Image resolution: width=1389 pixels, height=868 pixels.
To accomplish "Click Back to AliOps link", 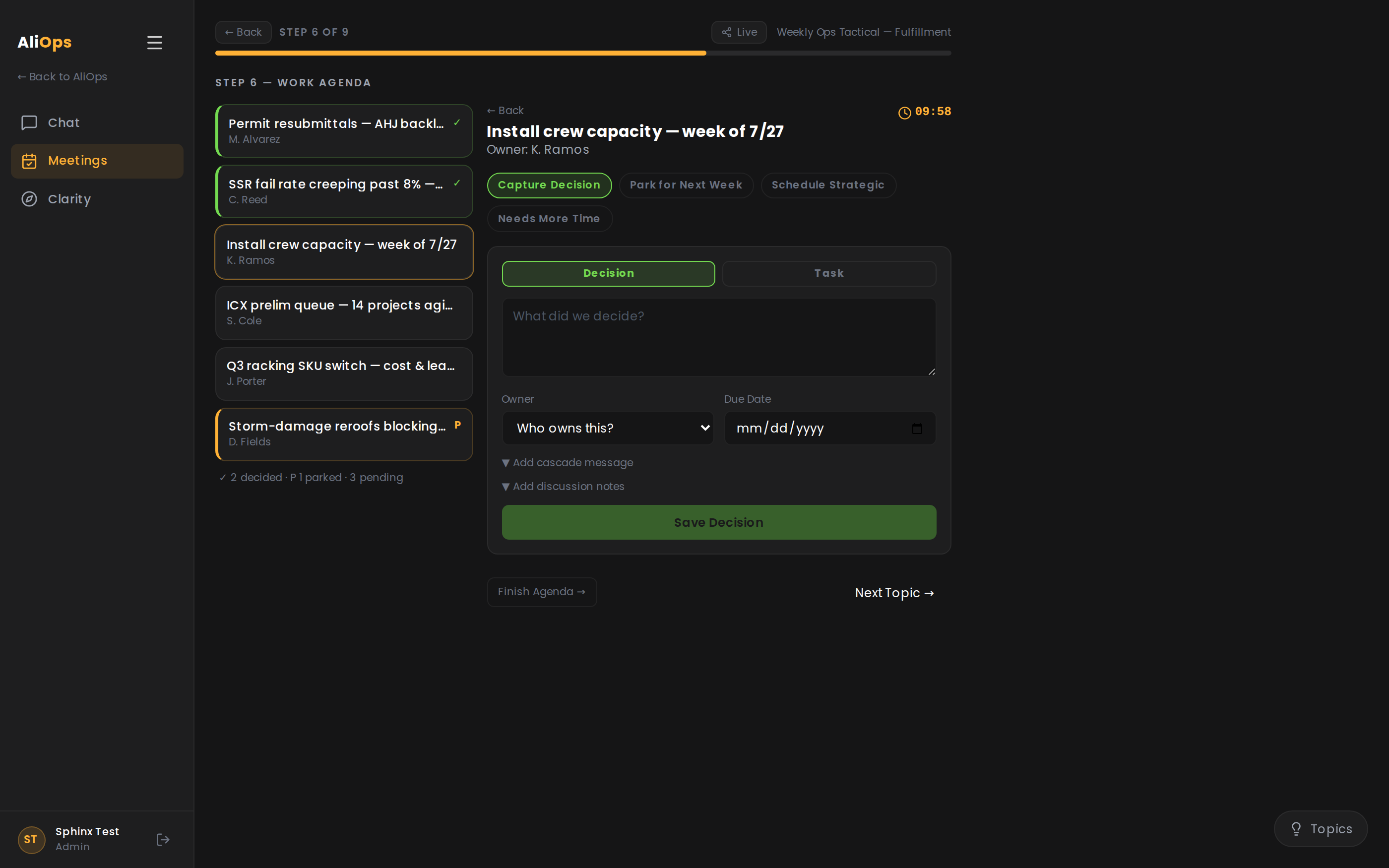I will (x=62, y=77).
